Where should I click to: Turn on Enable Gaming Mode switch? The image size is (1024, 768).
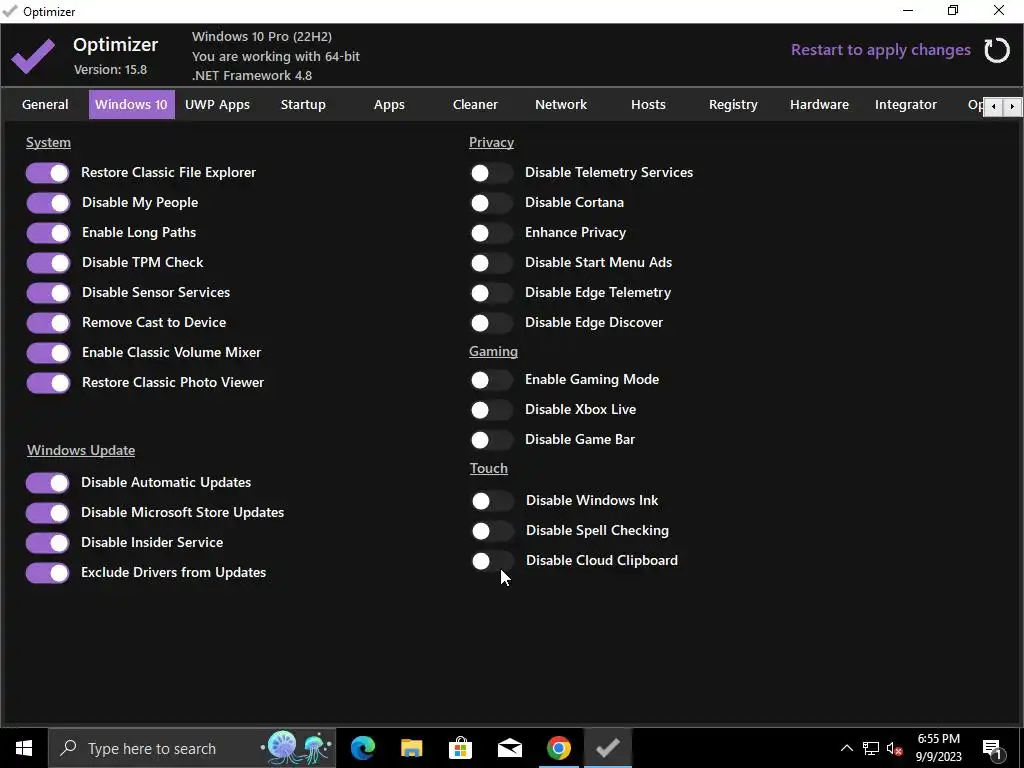pos(491,380)
